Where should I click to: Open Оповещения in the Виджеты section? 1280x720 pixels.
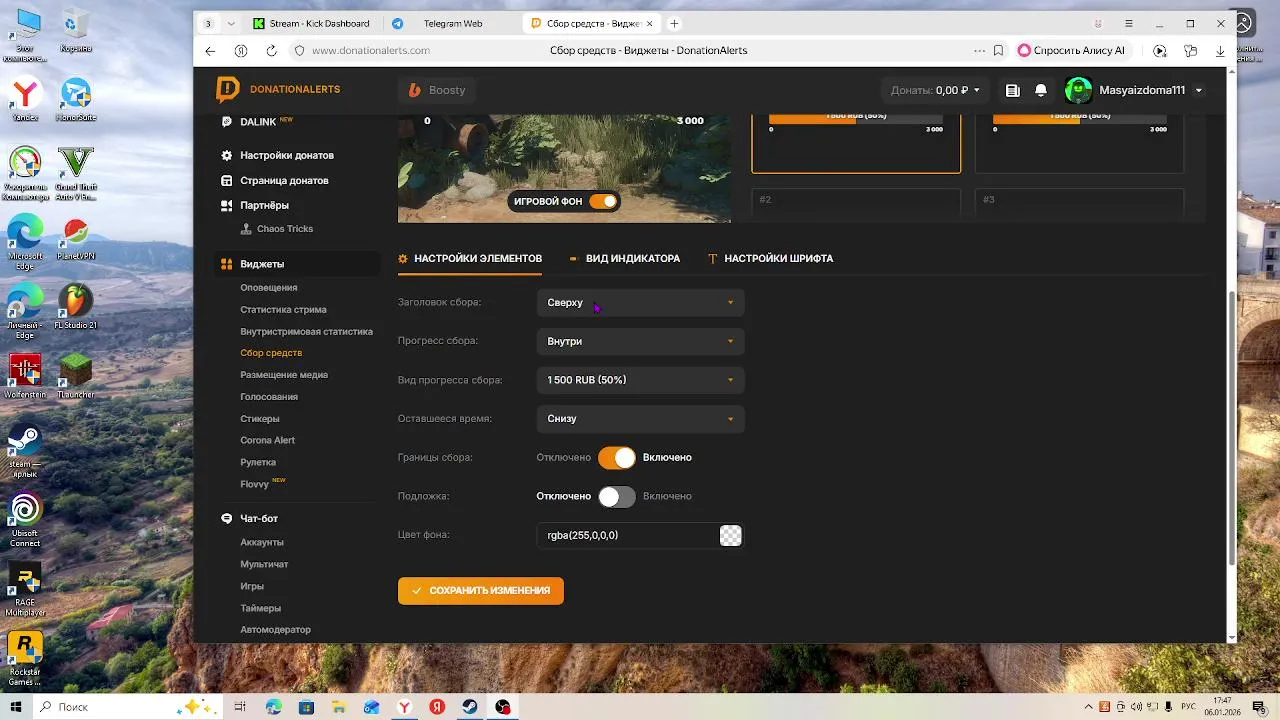point(269,288)
